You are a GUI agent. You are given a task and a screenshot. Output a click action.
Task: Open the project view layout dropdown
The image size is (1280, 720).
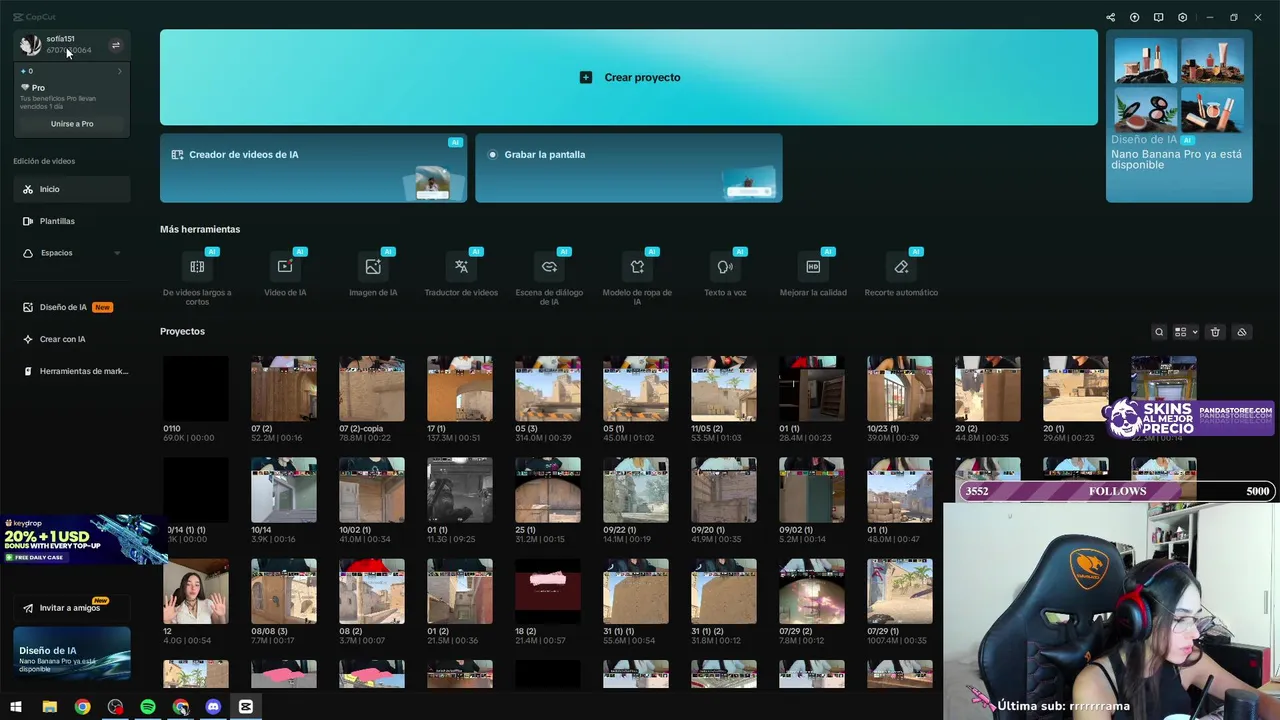1186,332
